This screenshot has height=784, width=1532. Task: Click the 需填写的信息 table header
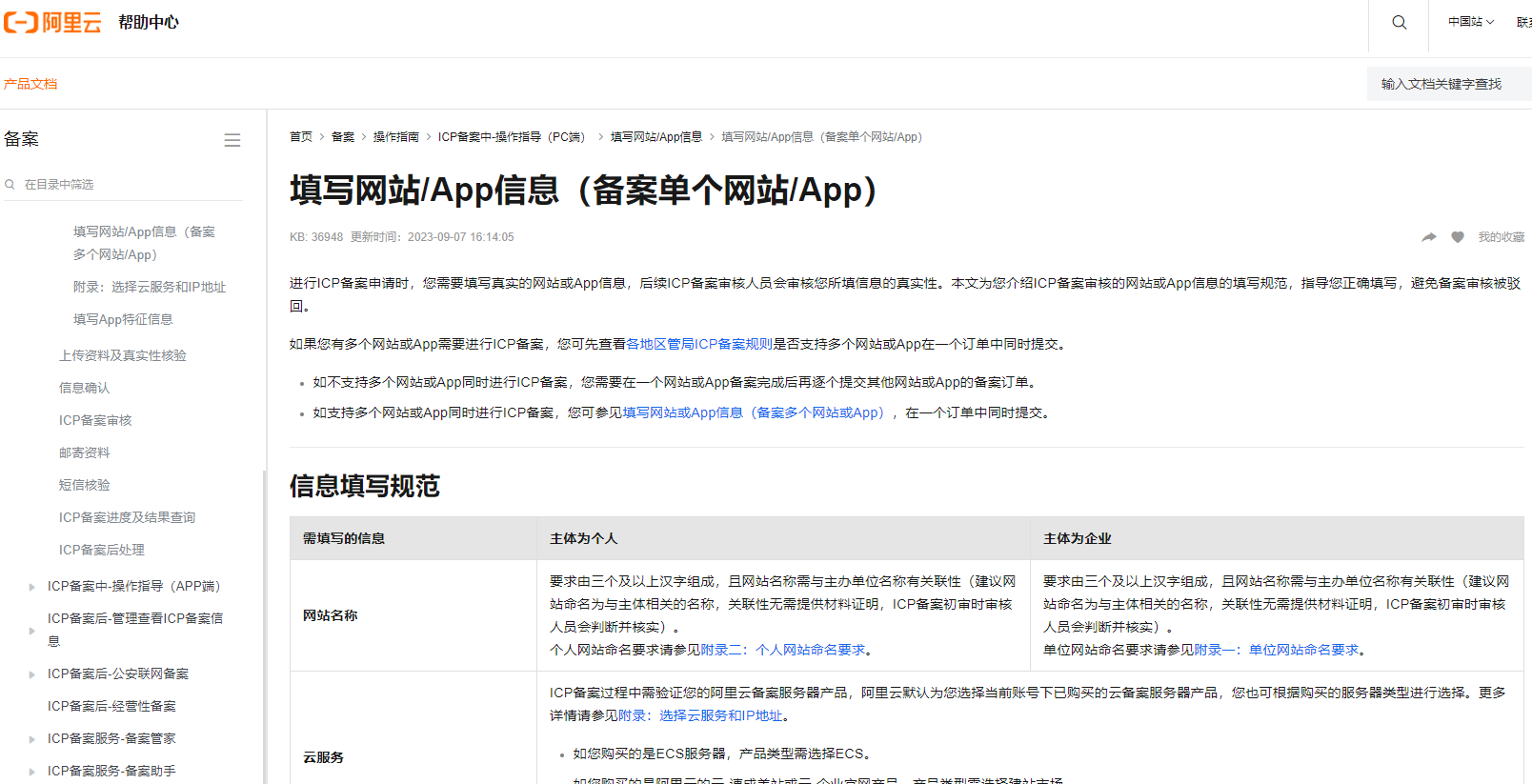tap(413, 538)
